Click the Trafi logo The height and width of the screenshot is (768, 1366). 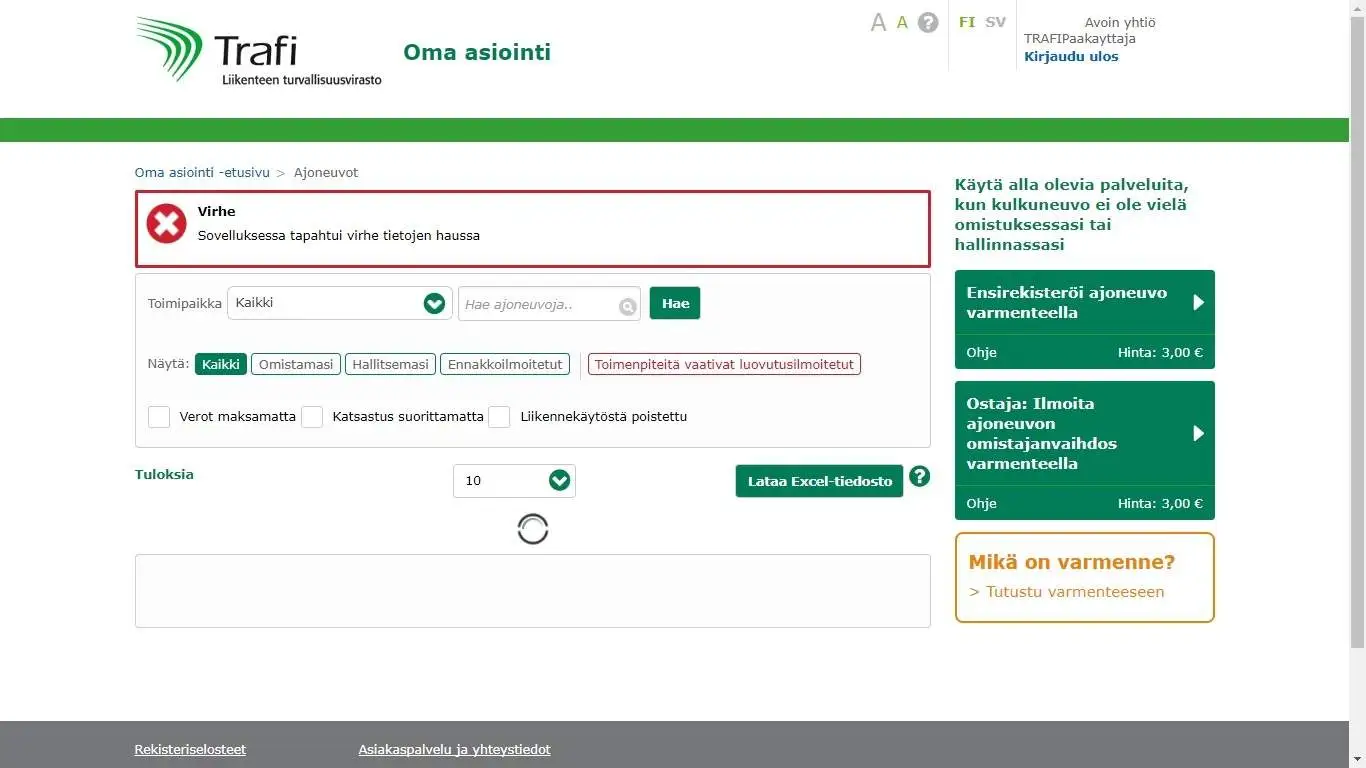click(258, 51)
